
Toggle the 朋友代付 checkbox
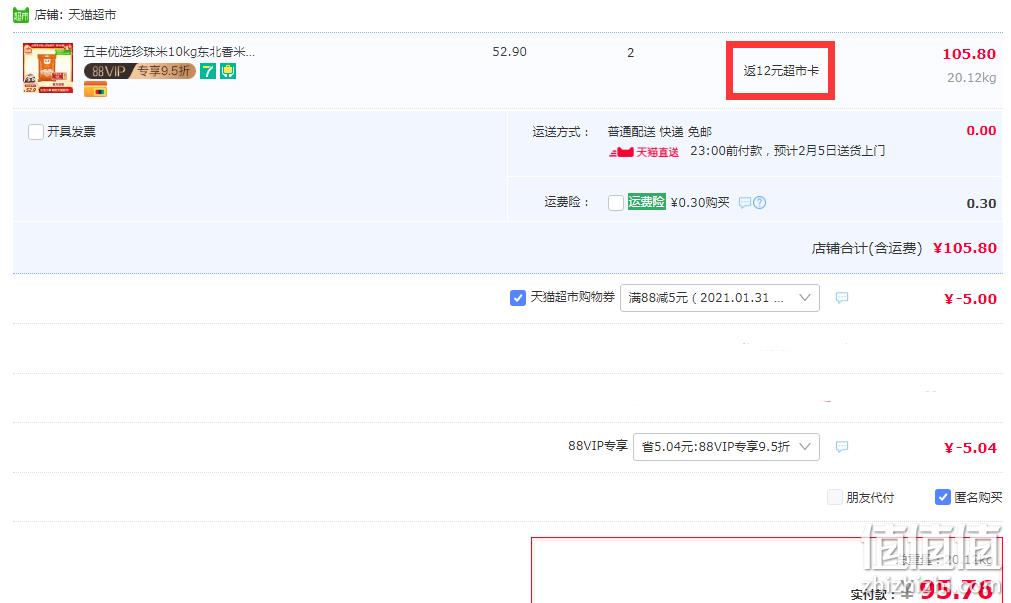[834, 497]
